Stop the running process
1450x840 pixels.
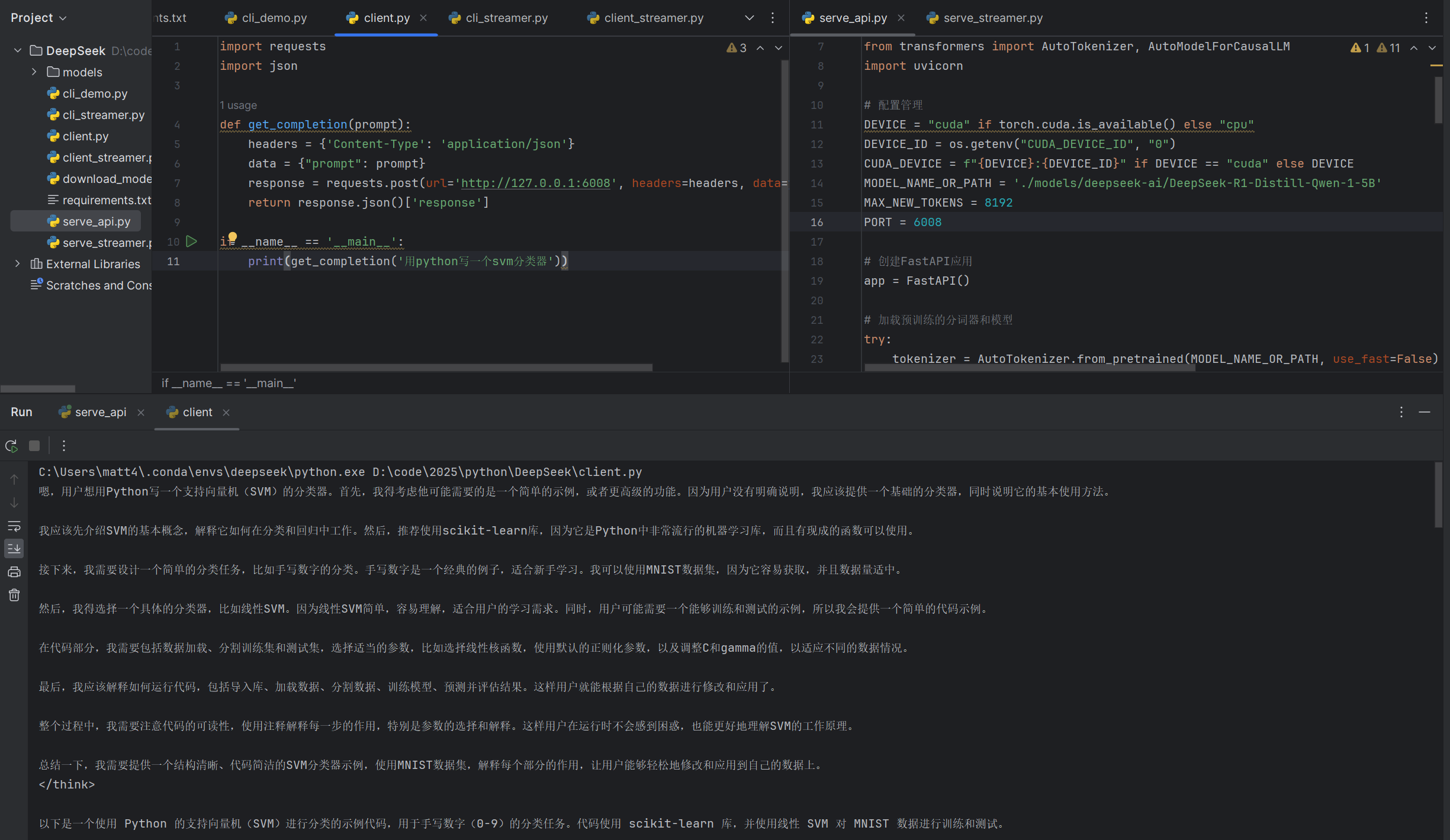(x=34, y=446)
